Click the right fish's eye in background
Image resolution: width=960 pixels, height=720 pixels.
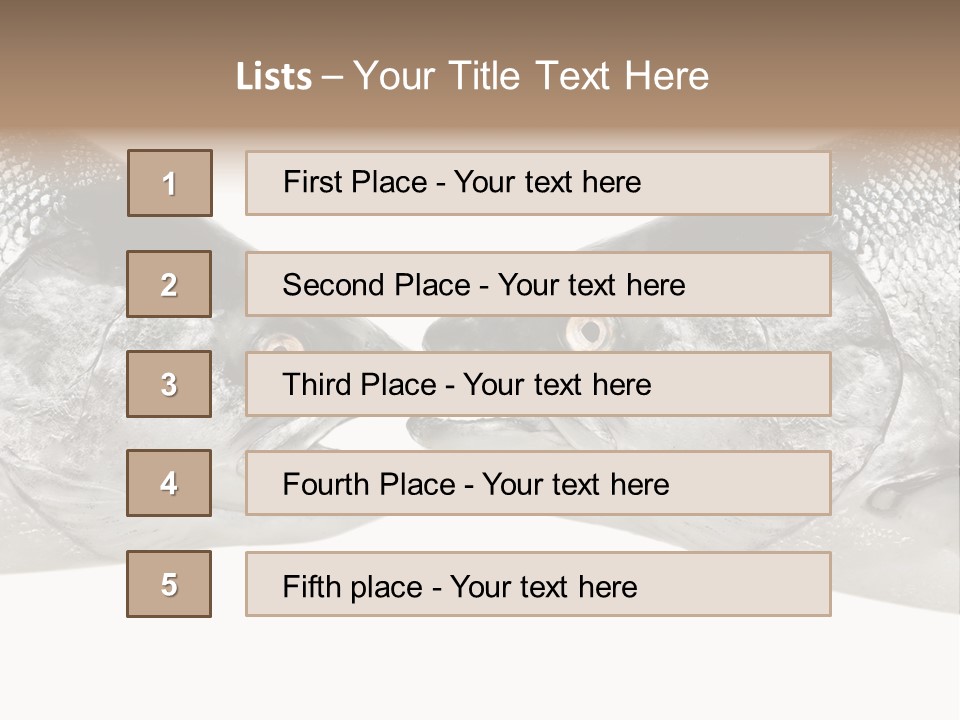(x=588, y=330)
